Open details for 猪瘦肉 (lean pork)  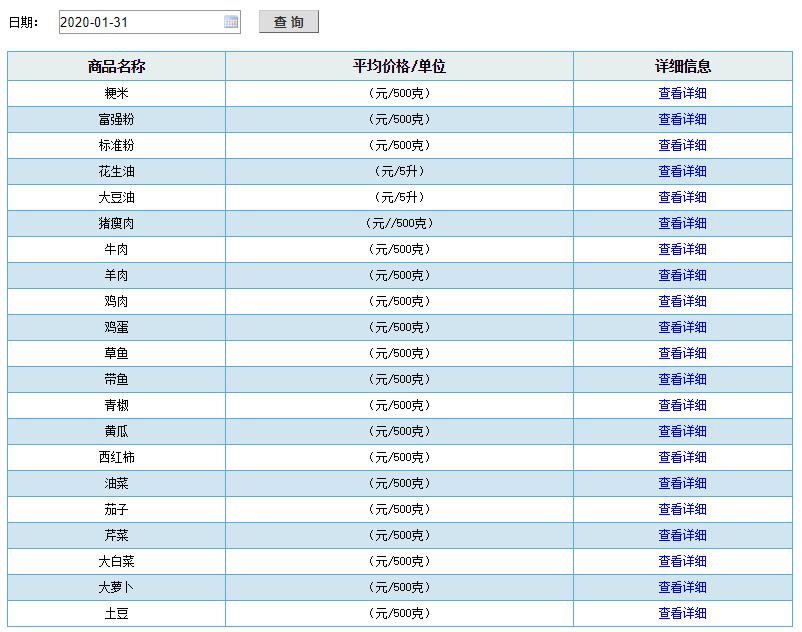click(x=683, y=222)
